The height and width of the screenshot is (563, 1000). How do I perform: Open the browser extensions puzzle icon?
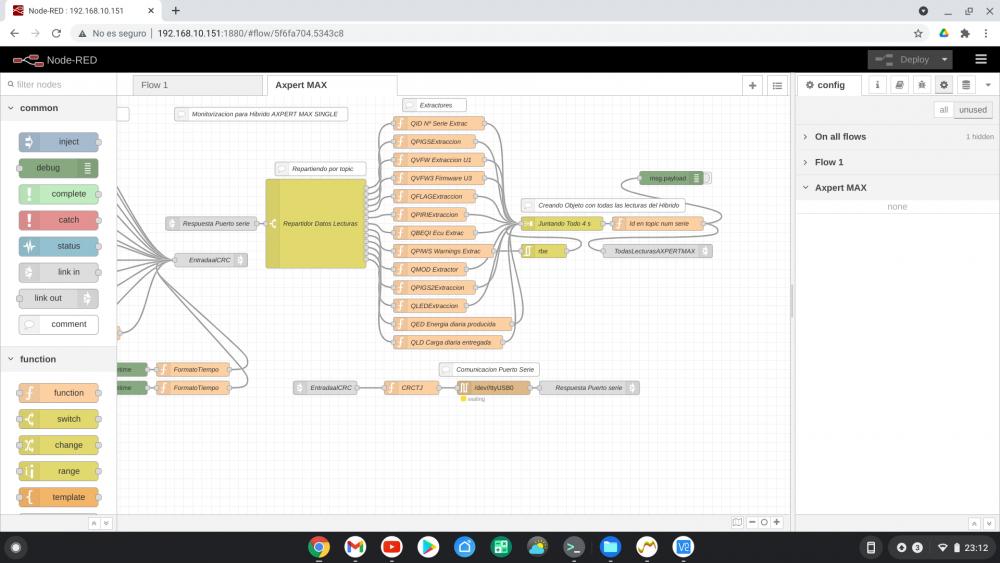pyautogui.click(x=965, y=33)
